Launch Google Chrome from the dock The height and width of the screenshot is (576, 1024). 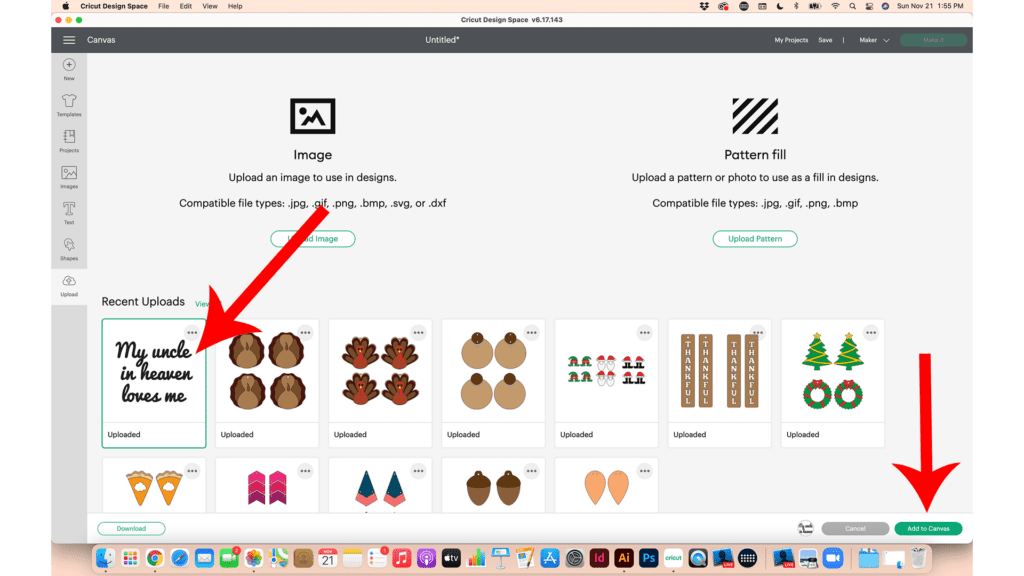point(155,558)
